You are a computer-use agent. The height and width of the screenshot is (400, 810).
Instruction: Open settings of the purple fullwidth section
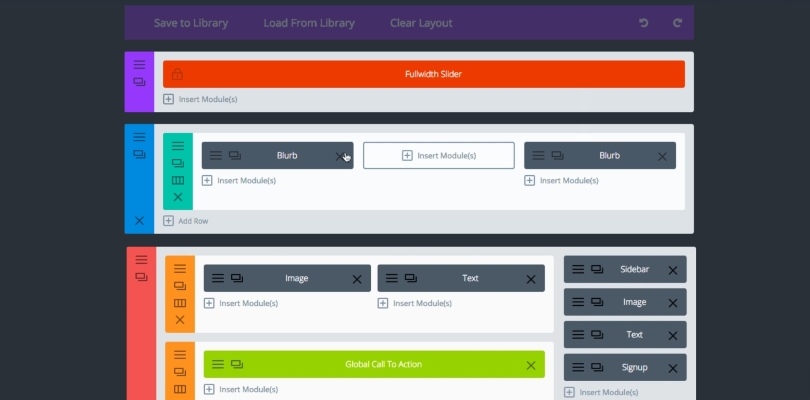(139, 64)
